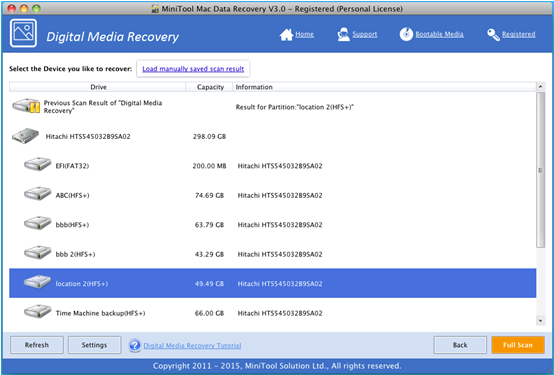Click the location 2(HFS+) drive icon
This screenshot has width=554, height=375.
37,282
